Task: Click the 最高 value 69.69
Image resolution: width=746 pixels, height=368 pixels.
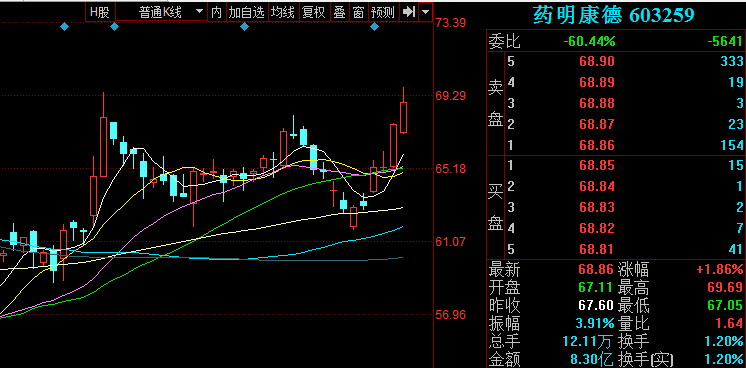Action: point(725,288)
